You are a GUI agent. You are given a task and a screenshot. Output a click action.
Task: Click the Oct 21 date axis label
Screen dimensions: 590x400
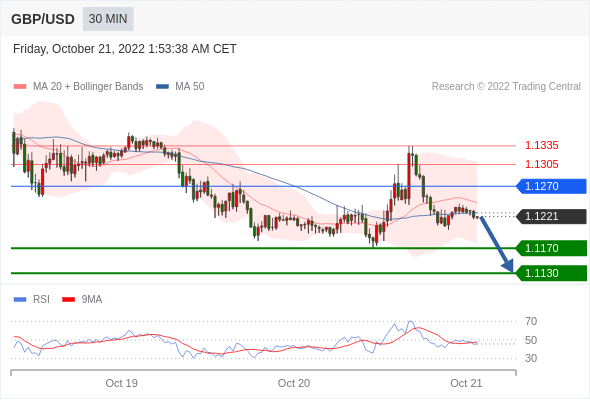click(x=466, y=383)
